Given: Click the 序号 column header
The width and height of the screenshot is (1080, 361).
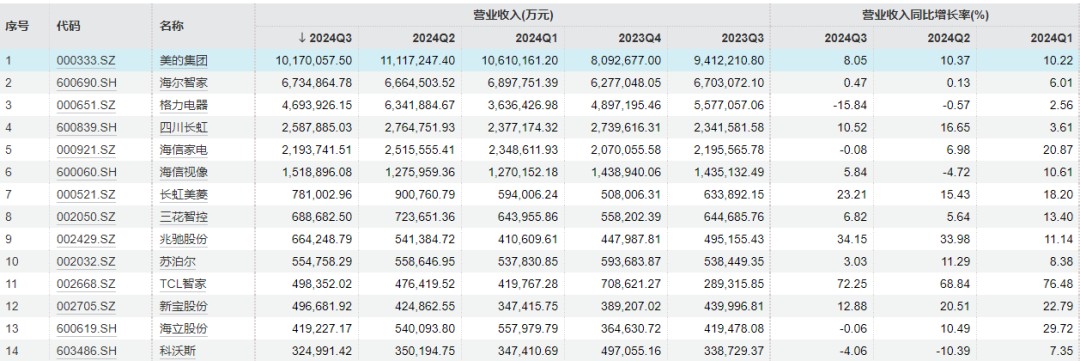Looking at the screenshot, I should pyautogui.click(x=17, y=26).
